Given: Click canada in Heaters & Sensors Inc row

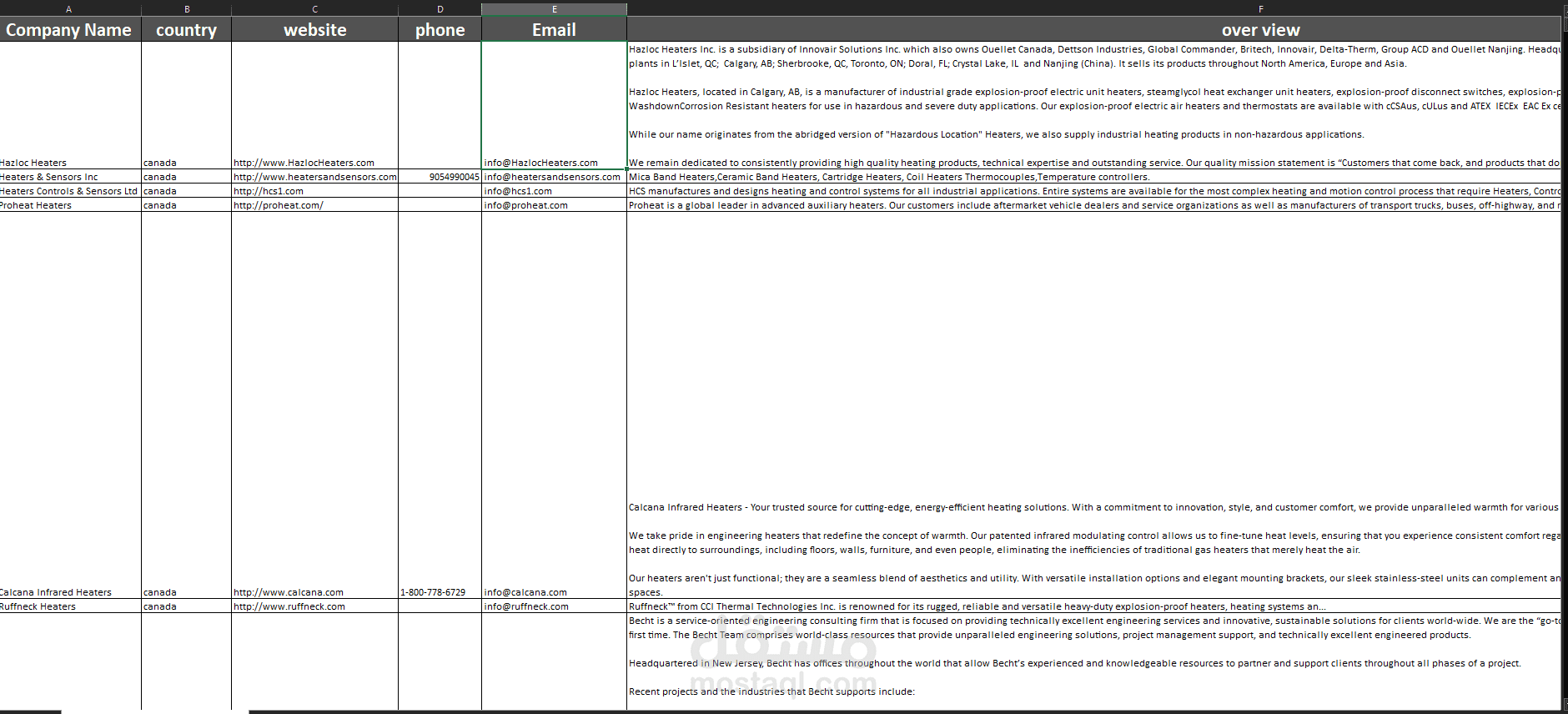Looking at the screenshot, I should coord(187,177).
